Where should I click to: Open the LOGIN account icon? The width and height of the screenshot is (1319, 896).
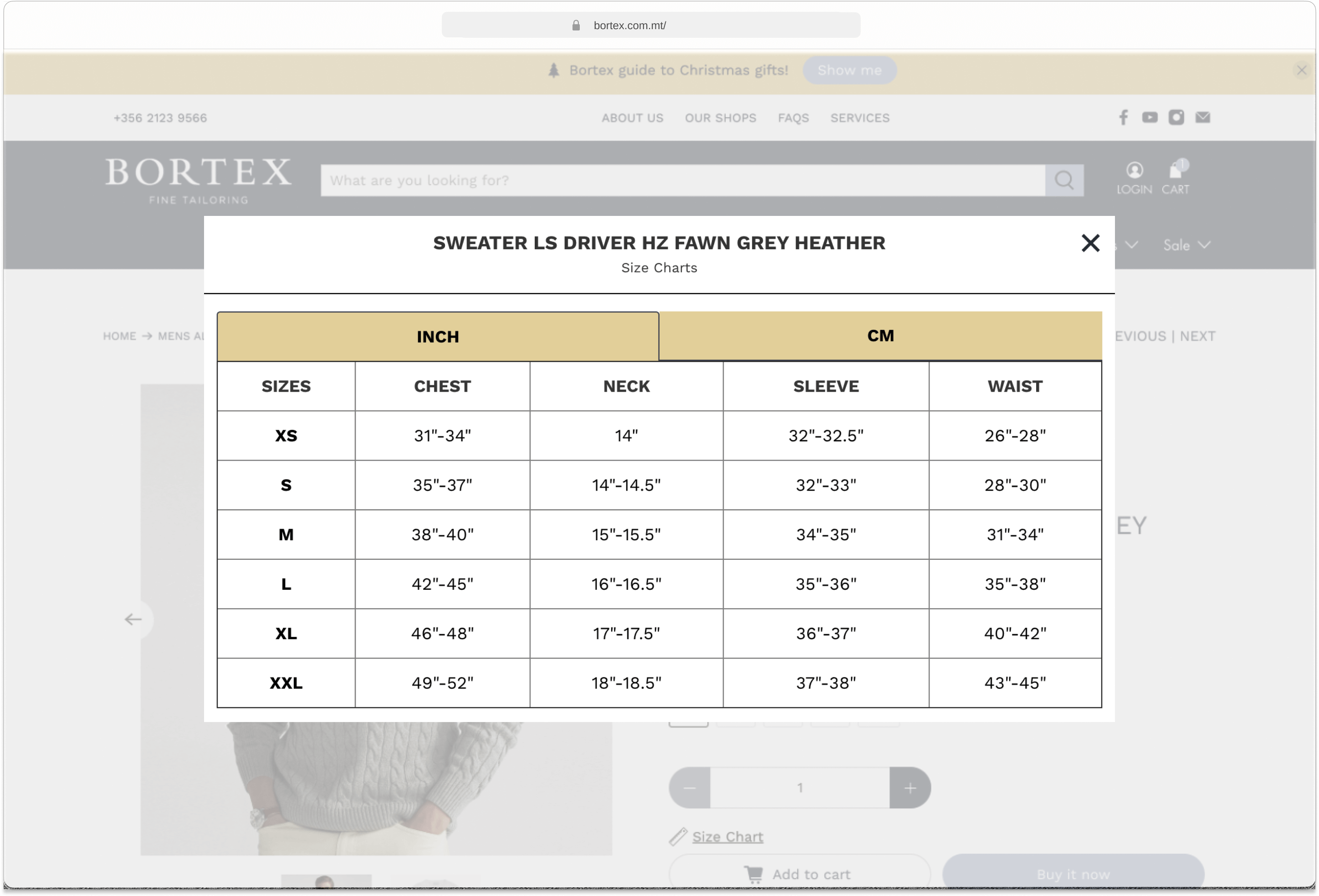(x=1134, y=178)
